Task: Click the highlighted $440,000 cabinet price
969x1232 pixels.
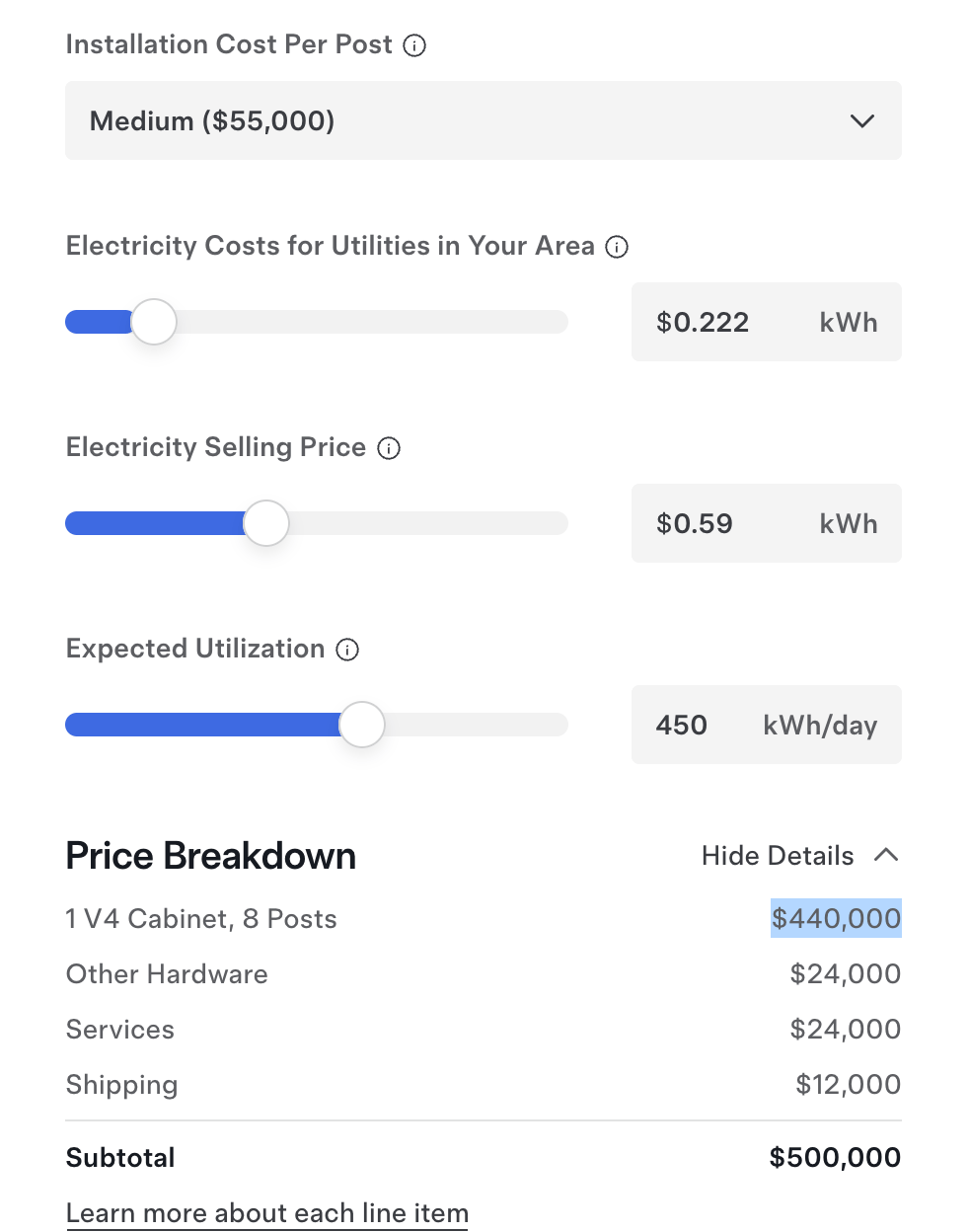Action: 836,919
